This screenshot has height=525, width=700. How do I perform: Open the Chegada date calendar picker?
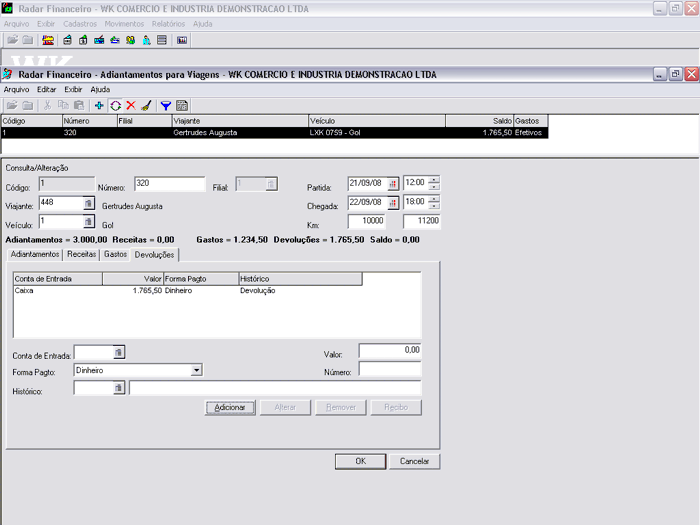(x=393, y=203)
